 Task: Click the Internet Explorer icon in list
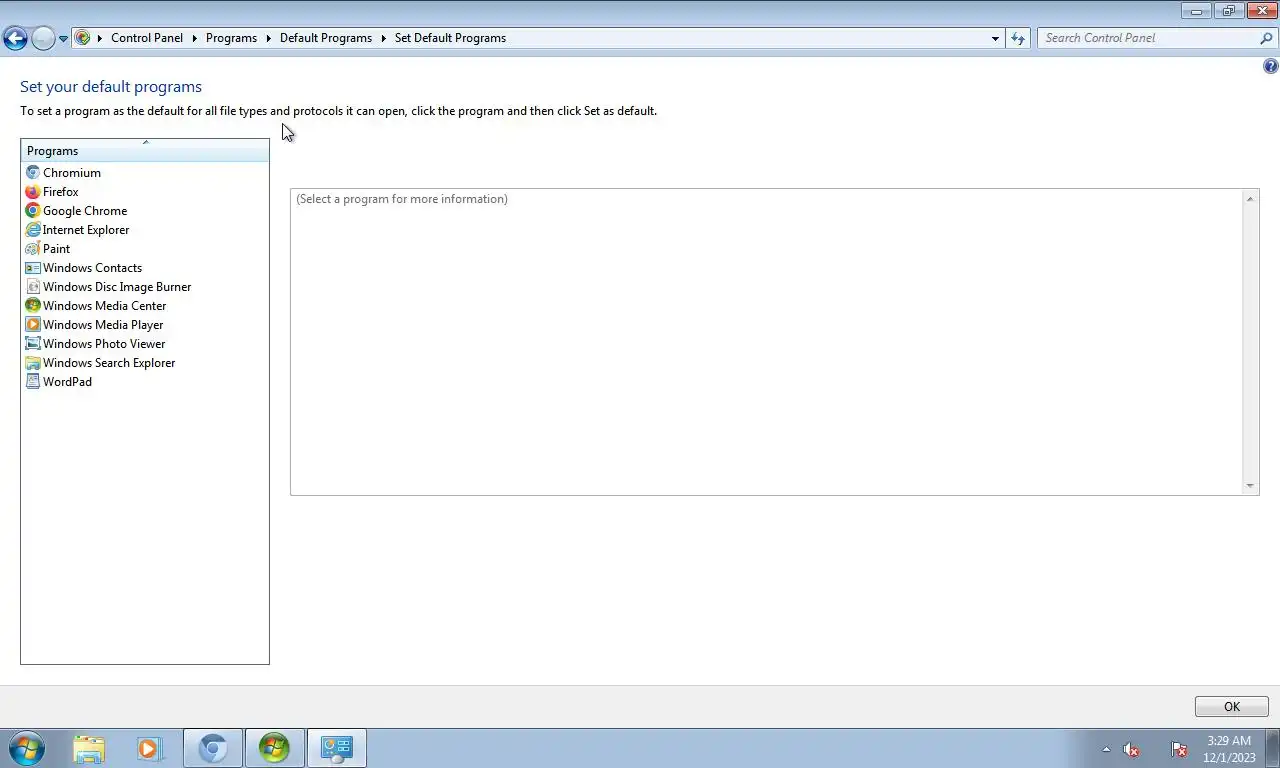tap(33, 230)
